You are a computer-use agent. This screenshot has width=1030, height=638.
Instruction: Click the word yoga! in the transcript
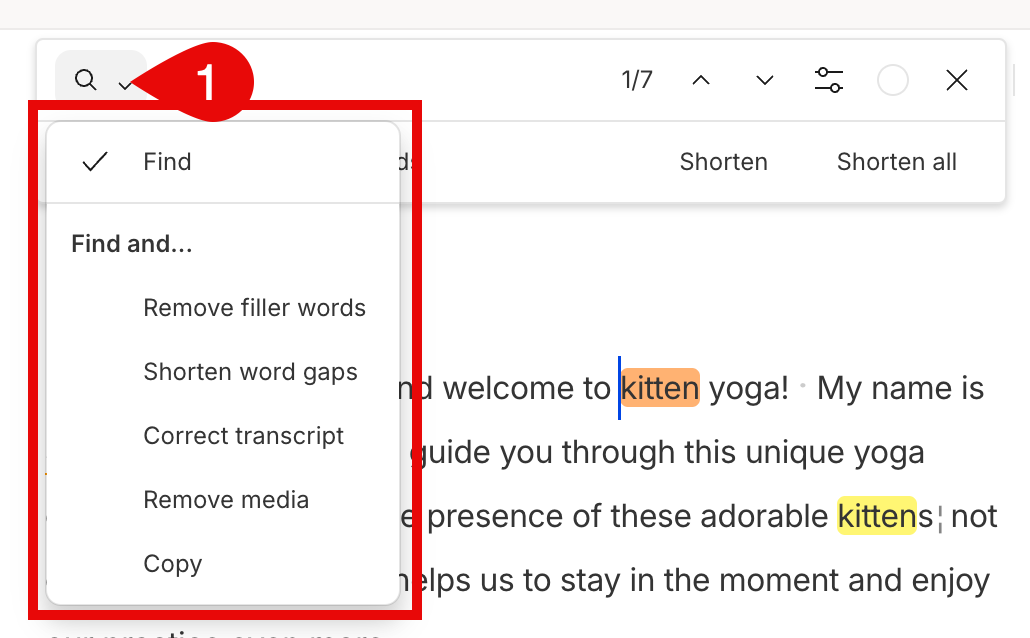(x=749, y=388)
